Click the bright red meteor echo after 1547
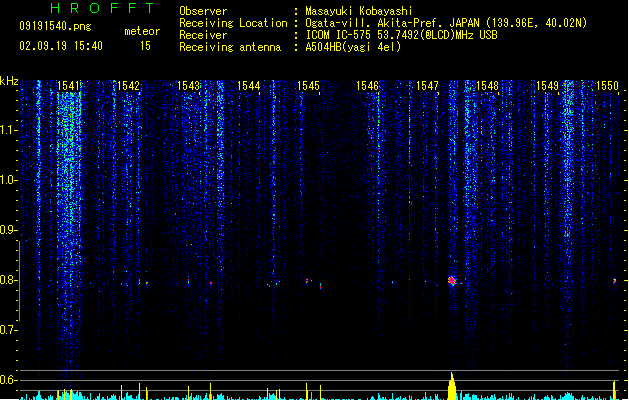Screen dimensions: 629x400 tap(452, 280)
